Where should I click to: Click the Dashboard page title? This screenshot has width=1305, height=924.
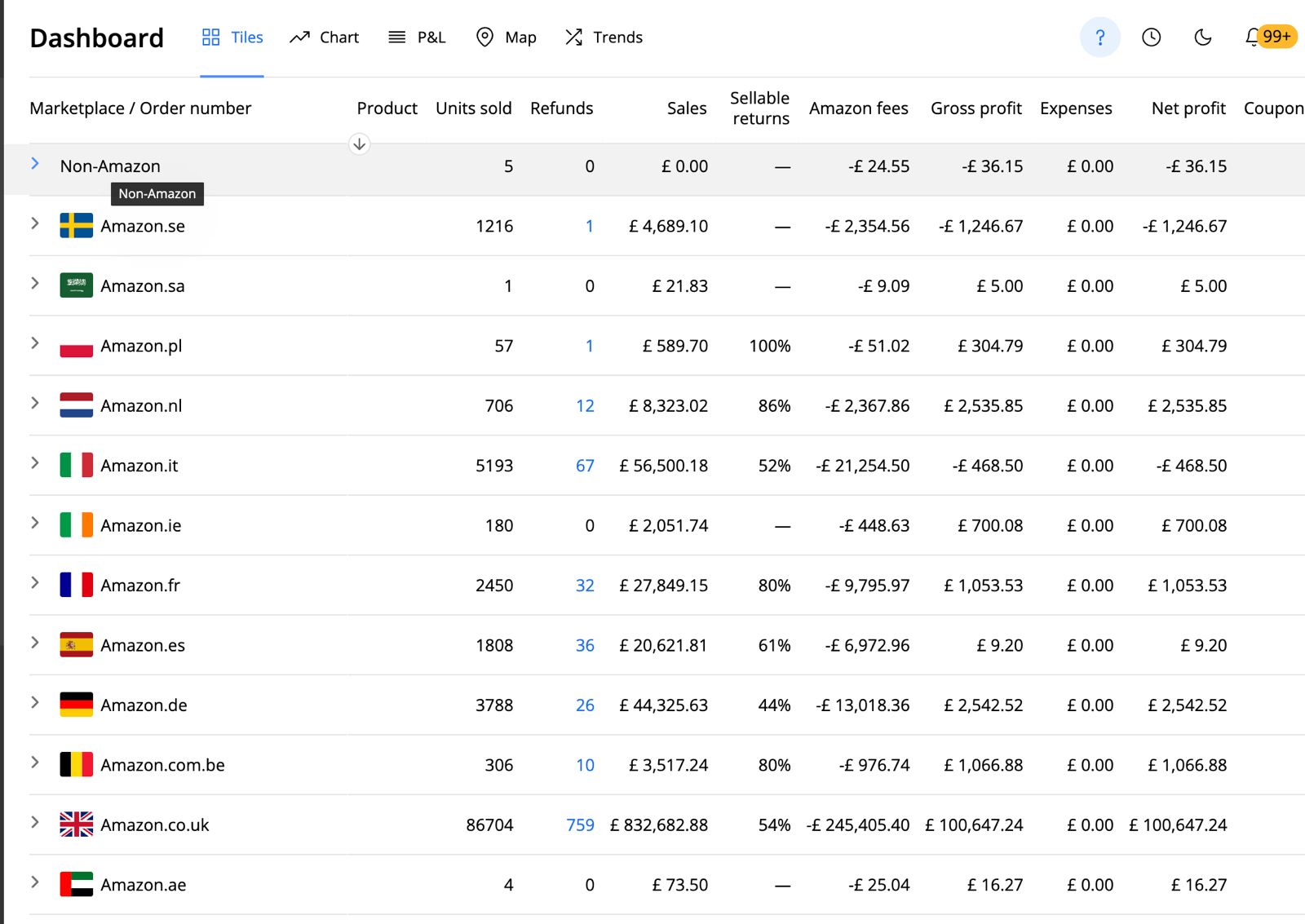pos(97,38)
